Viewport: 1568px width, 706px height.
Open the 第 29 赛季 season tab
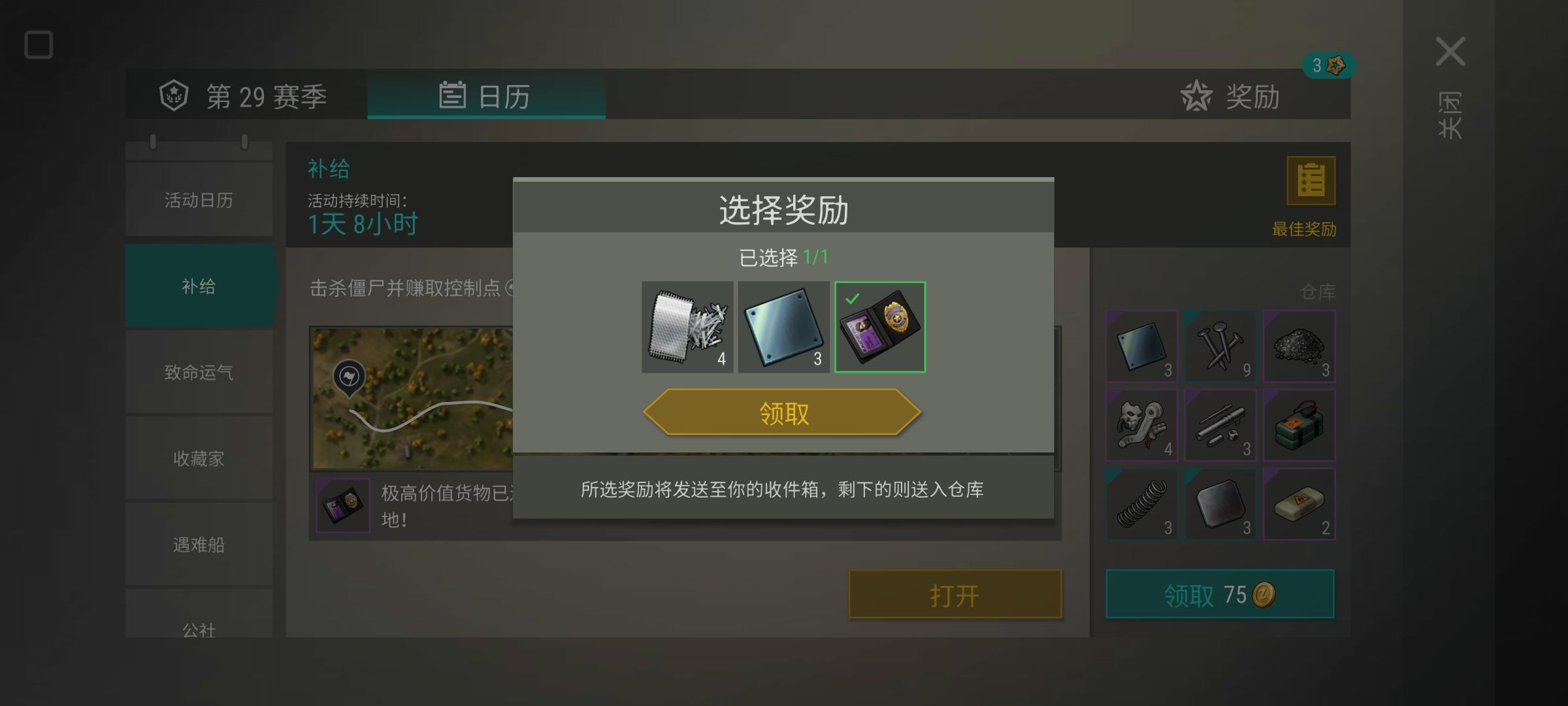(244, 96)
